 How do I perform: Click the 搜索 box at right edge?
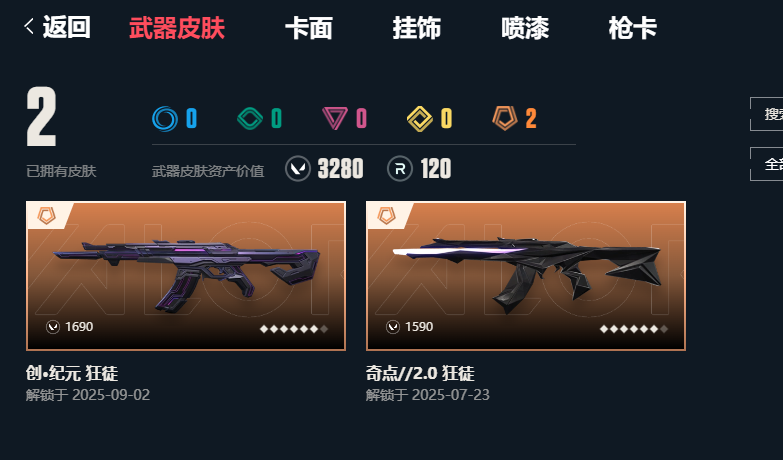coord(767,114)
